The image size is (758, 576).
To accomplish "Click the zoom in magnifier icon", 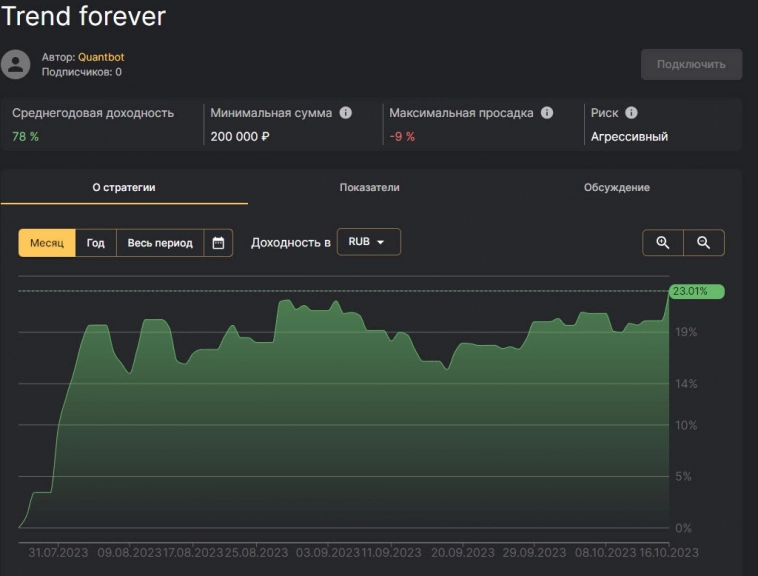I will coord(663,243).
